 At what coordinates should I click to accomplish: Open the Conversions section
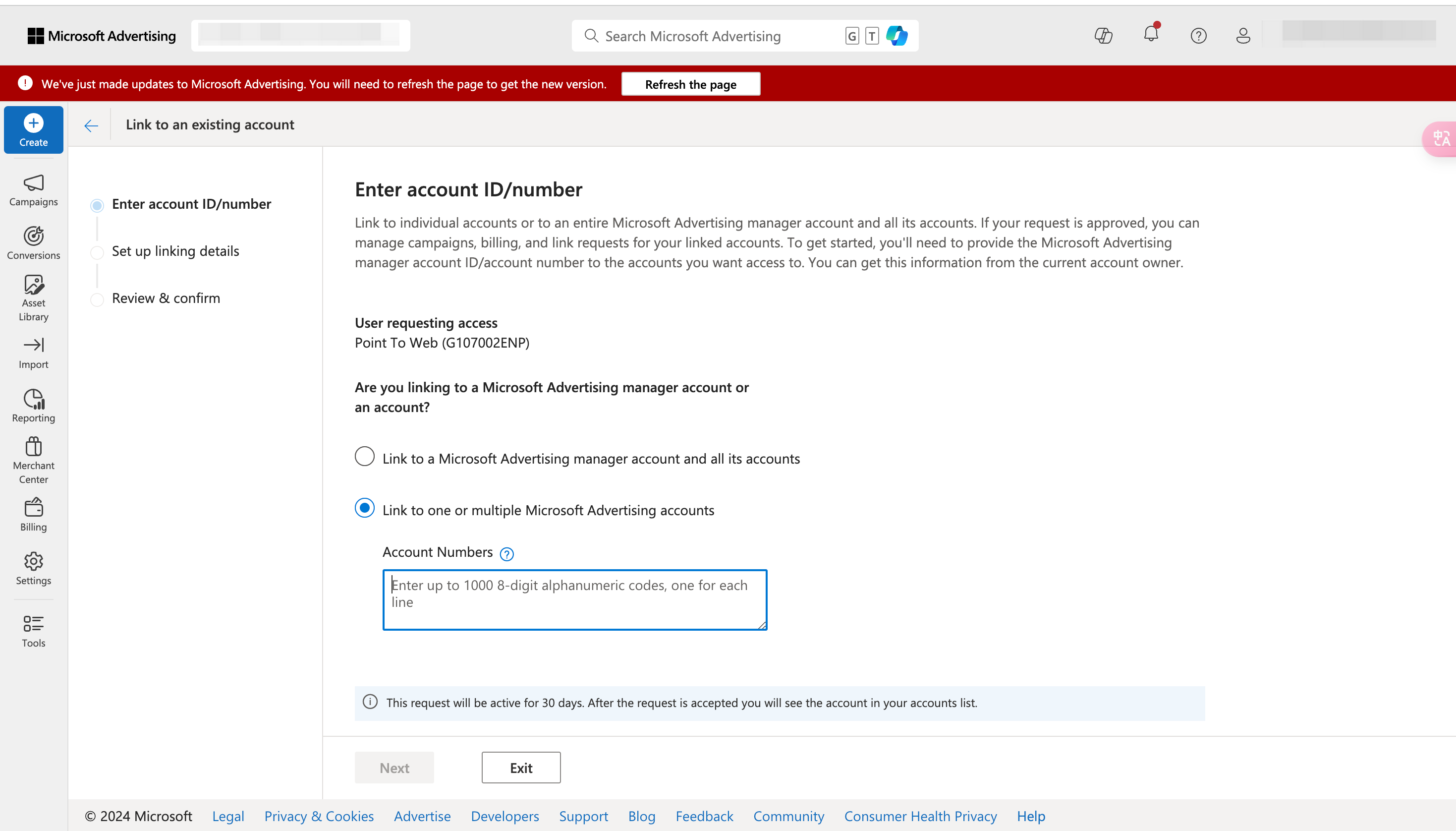(34, 243)
